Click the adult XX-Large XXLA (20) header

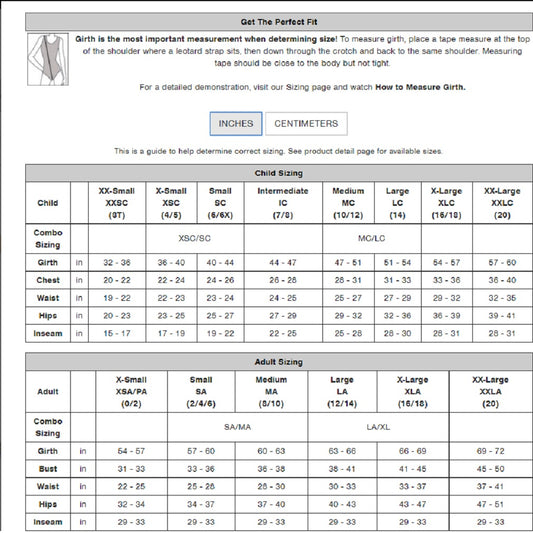pos(491,392)
